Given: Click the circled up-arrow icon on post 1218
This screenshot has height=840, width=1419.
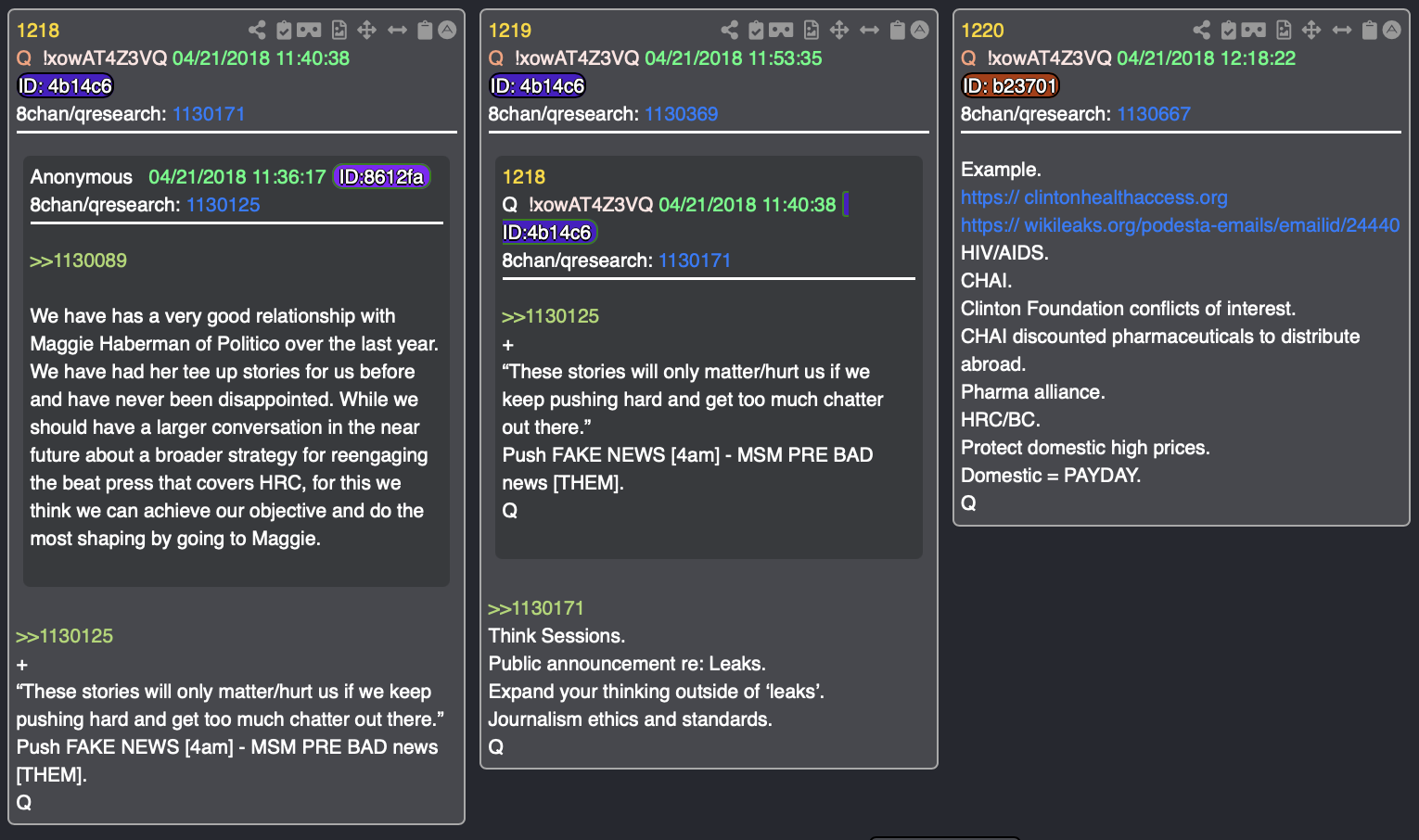Looking at the screenshot, I should tap(447, 30).
